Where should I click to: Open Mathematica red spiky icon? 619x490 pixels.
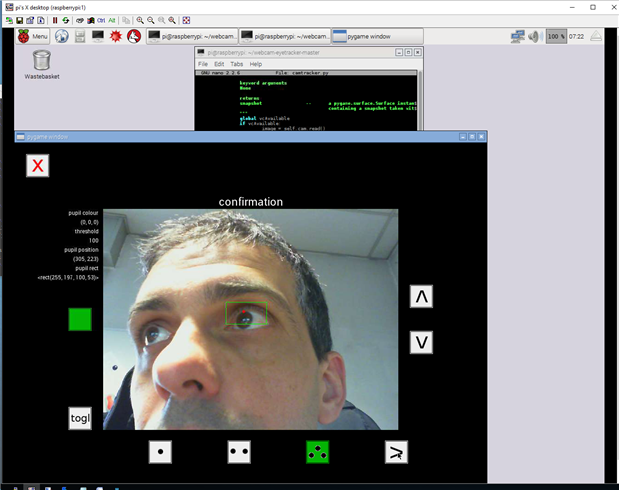[x=116, y=36]
